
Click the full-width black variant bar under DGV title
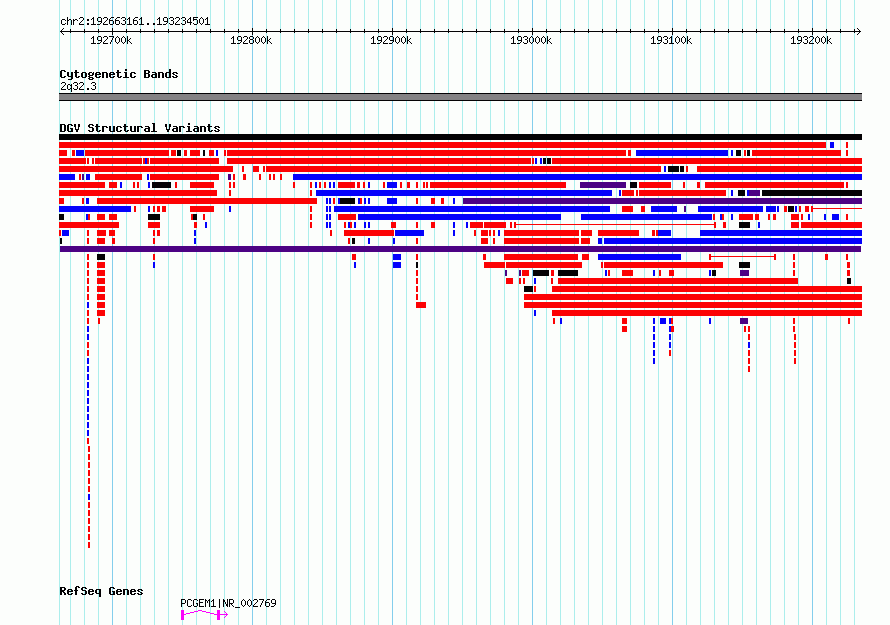460,137
